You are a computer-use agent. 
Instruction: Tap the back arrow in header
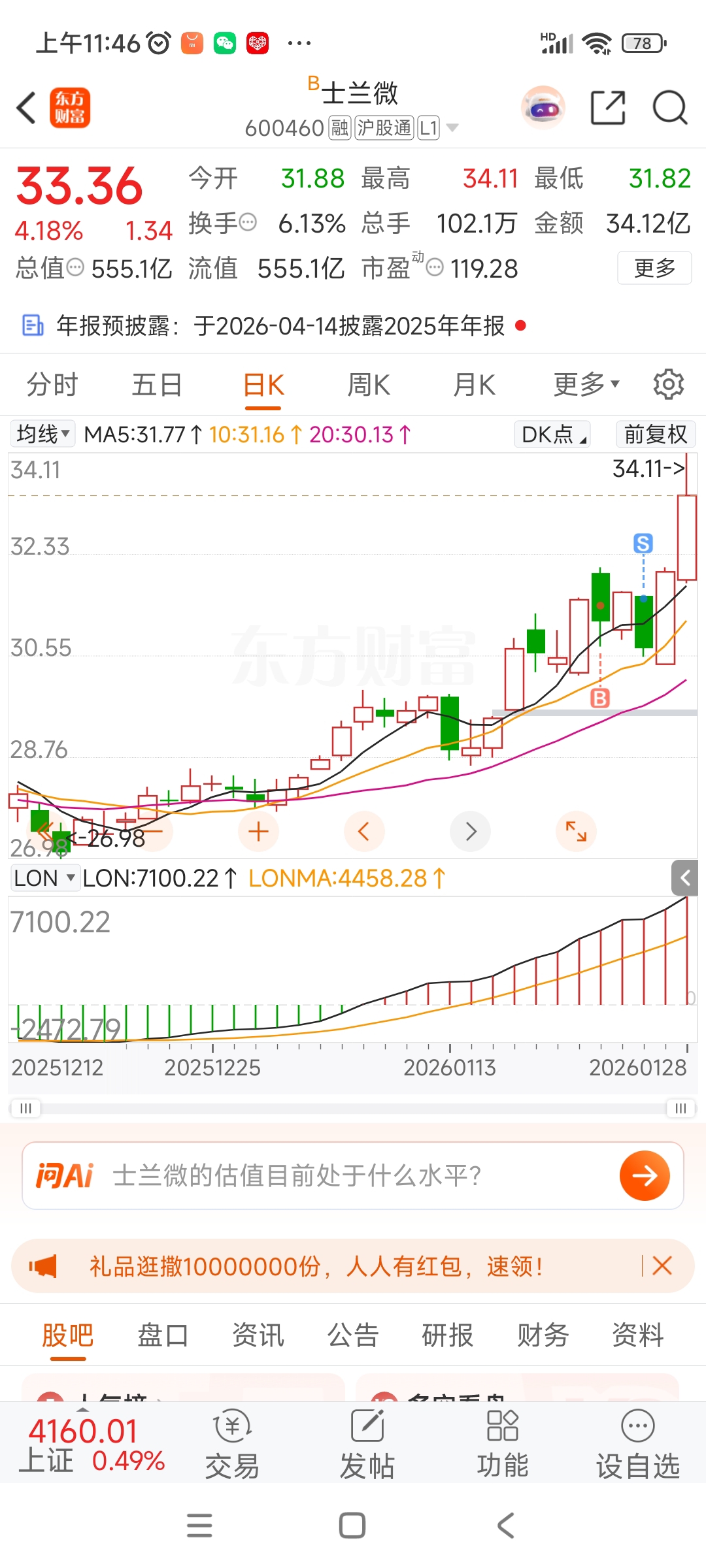[x=26, y=108]
